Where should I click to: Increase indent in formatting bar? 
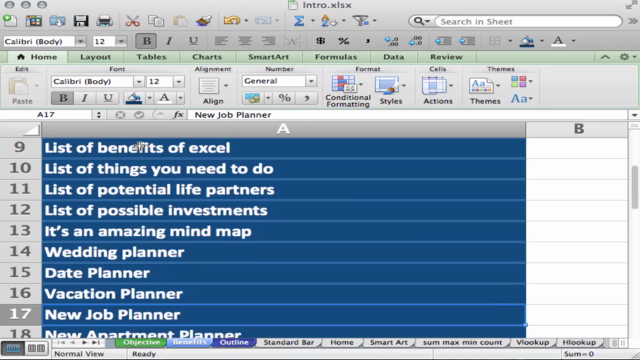[467, 41]
